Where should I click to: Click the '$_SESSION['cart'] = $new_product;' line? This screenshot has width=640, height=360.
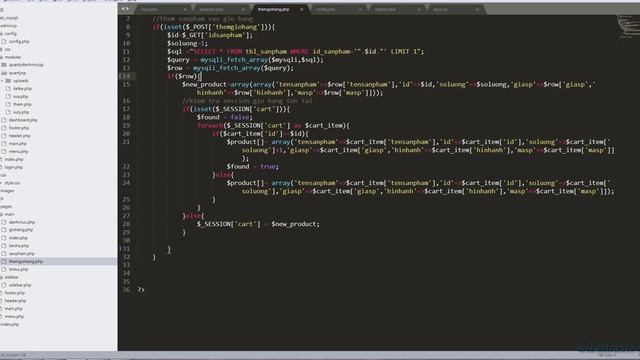pyautogui.click(x=258, y=224)
